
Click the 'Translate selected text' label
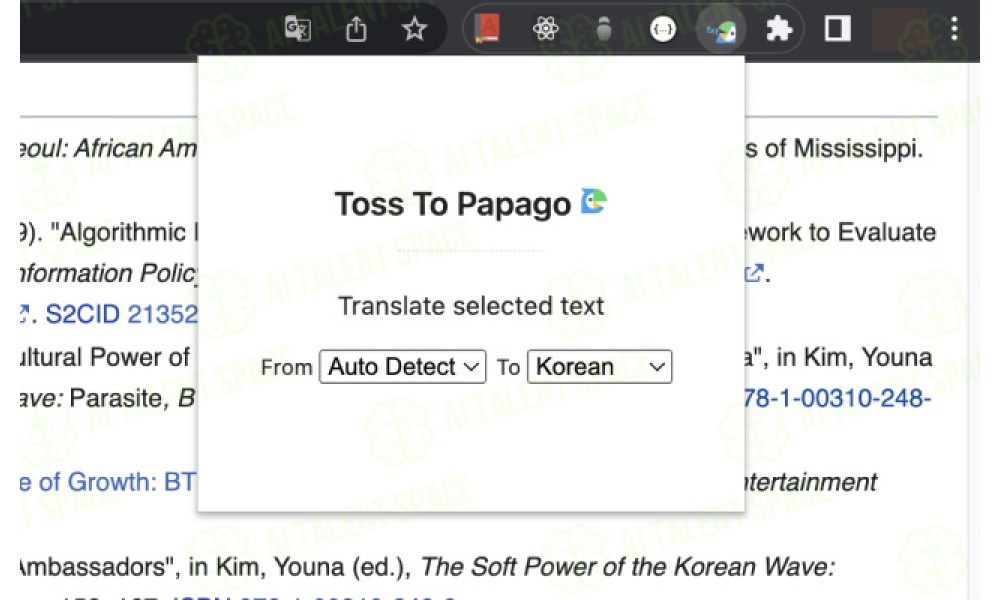[471, 306]
